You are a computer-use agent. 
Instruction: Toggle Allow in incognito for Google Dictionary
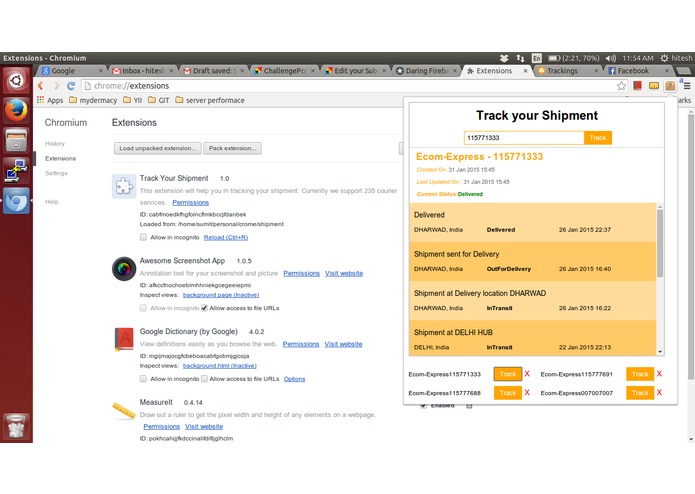[143, 378]
